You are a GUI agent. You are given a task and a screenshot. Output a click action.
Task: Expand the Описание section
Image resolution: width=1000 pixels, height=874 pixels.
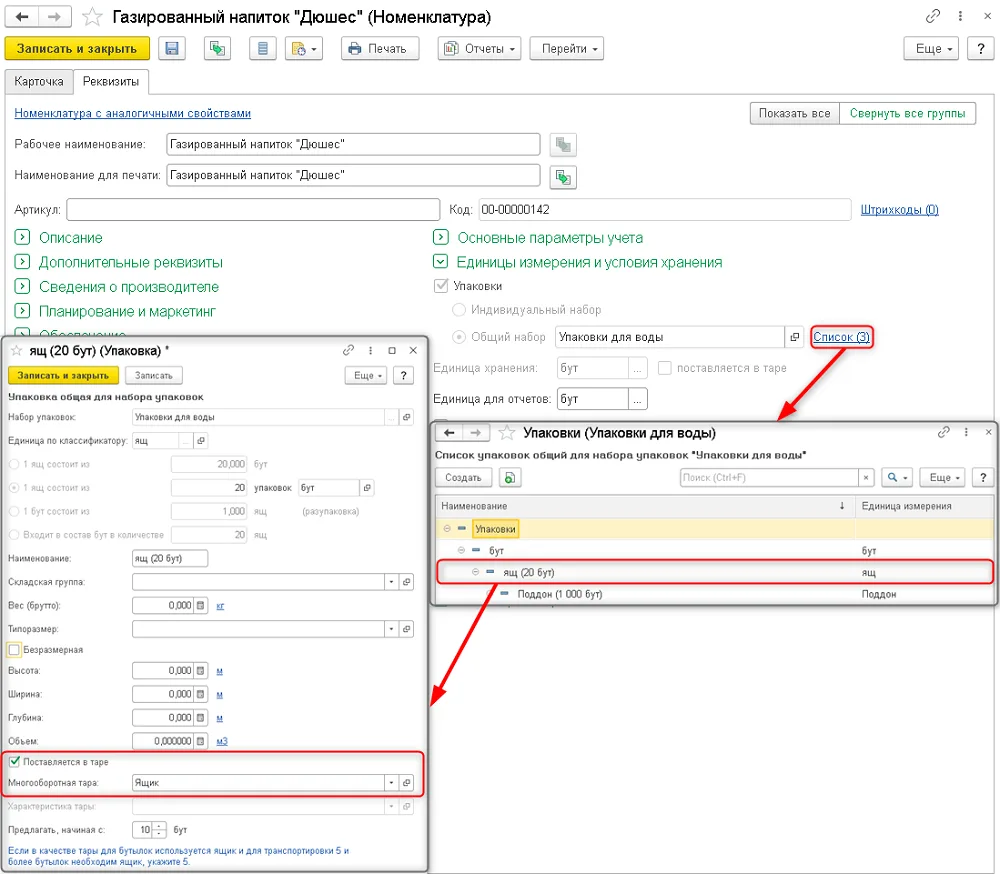(22, 237)
